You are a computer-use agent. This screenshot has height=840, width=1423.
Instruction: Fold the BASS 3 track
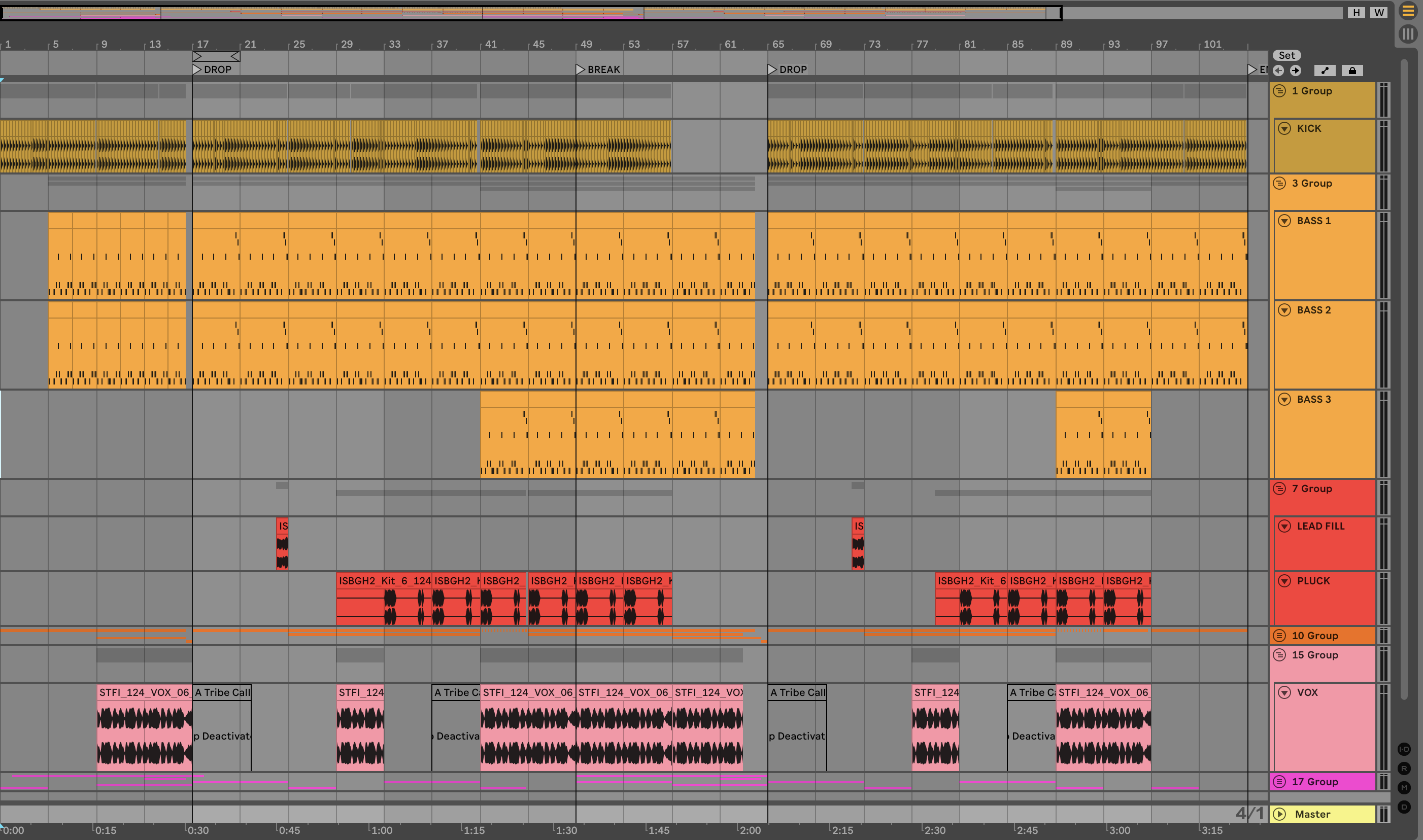[1284, 399]
